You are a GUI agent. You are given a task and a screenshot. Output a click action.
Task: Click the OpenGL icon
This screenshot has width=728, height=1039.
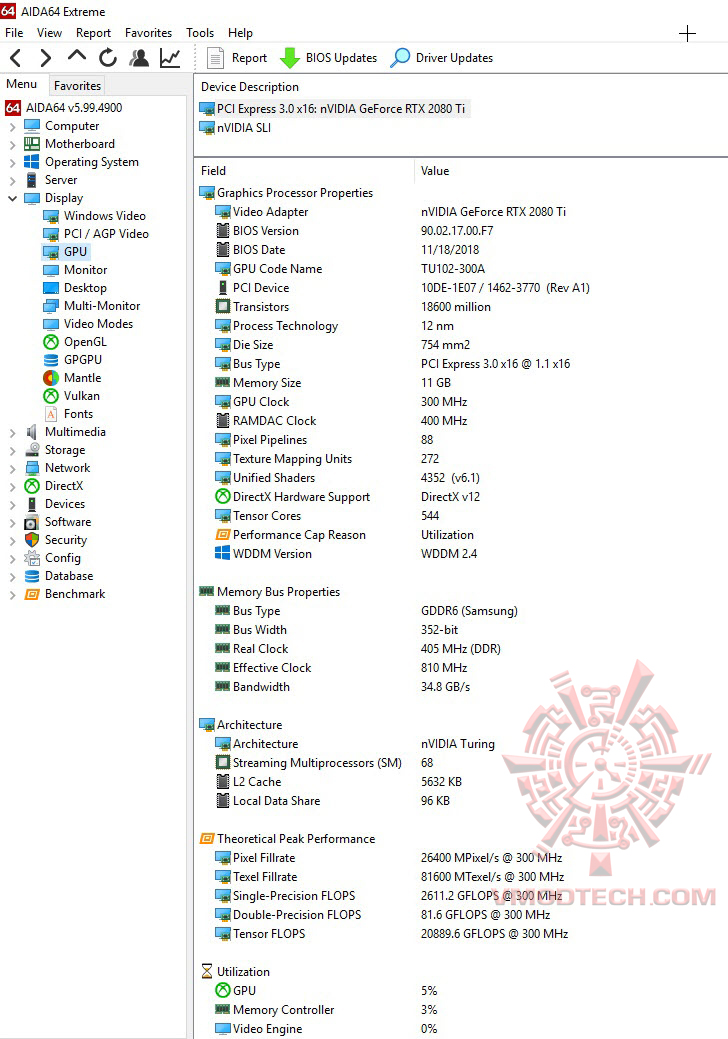point(51,342)
